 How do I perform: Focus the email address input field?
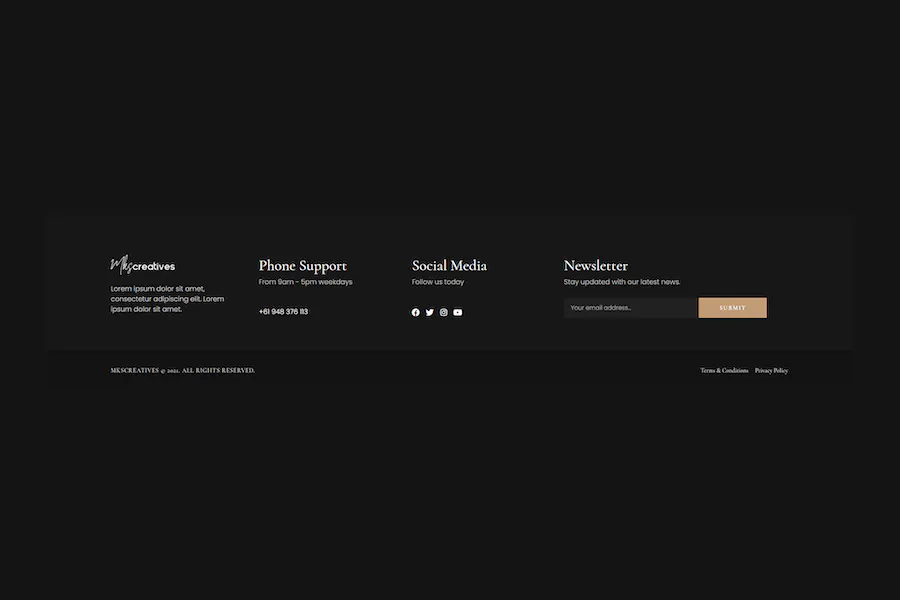630,308
